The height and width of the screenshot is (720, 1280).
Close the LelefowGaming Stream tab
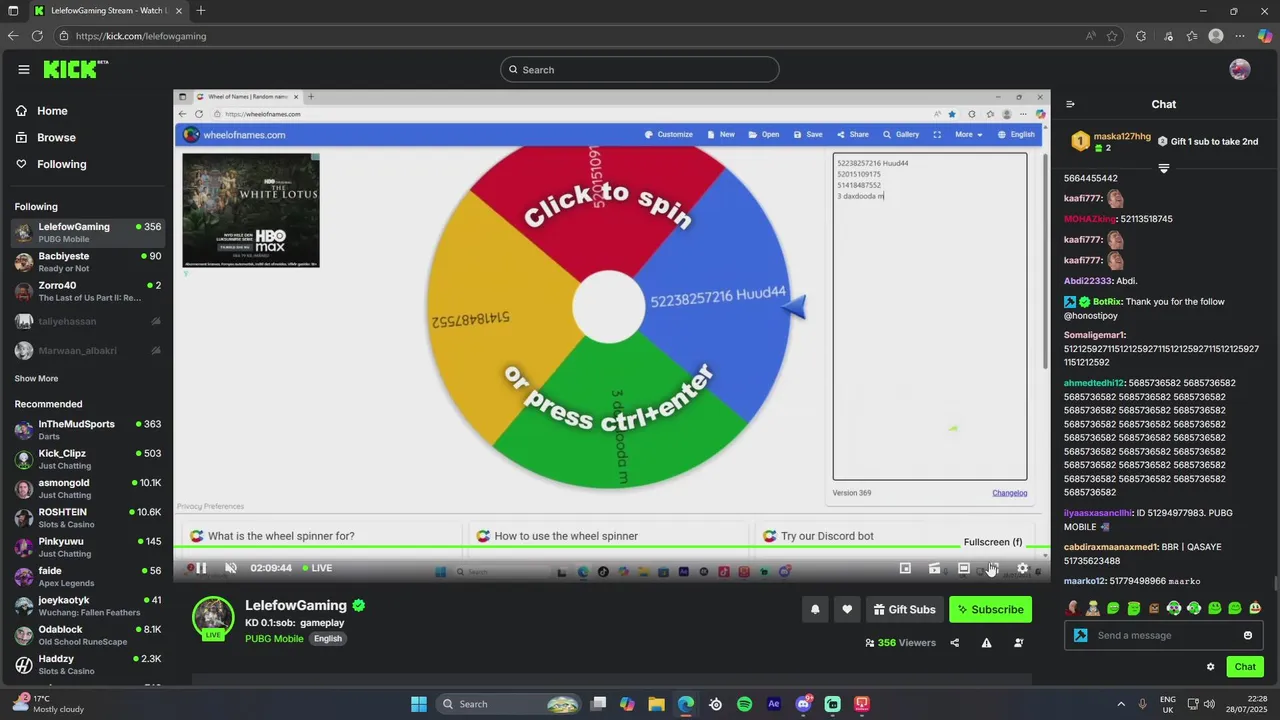pyautogui.click(x=178, y=11)
